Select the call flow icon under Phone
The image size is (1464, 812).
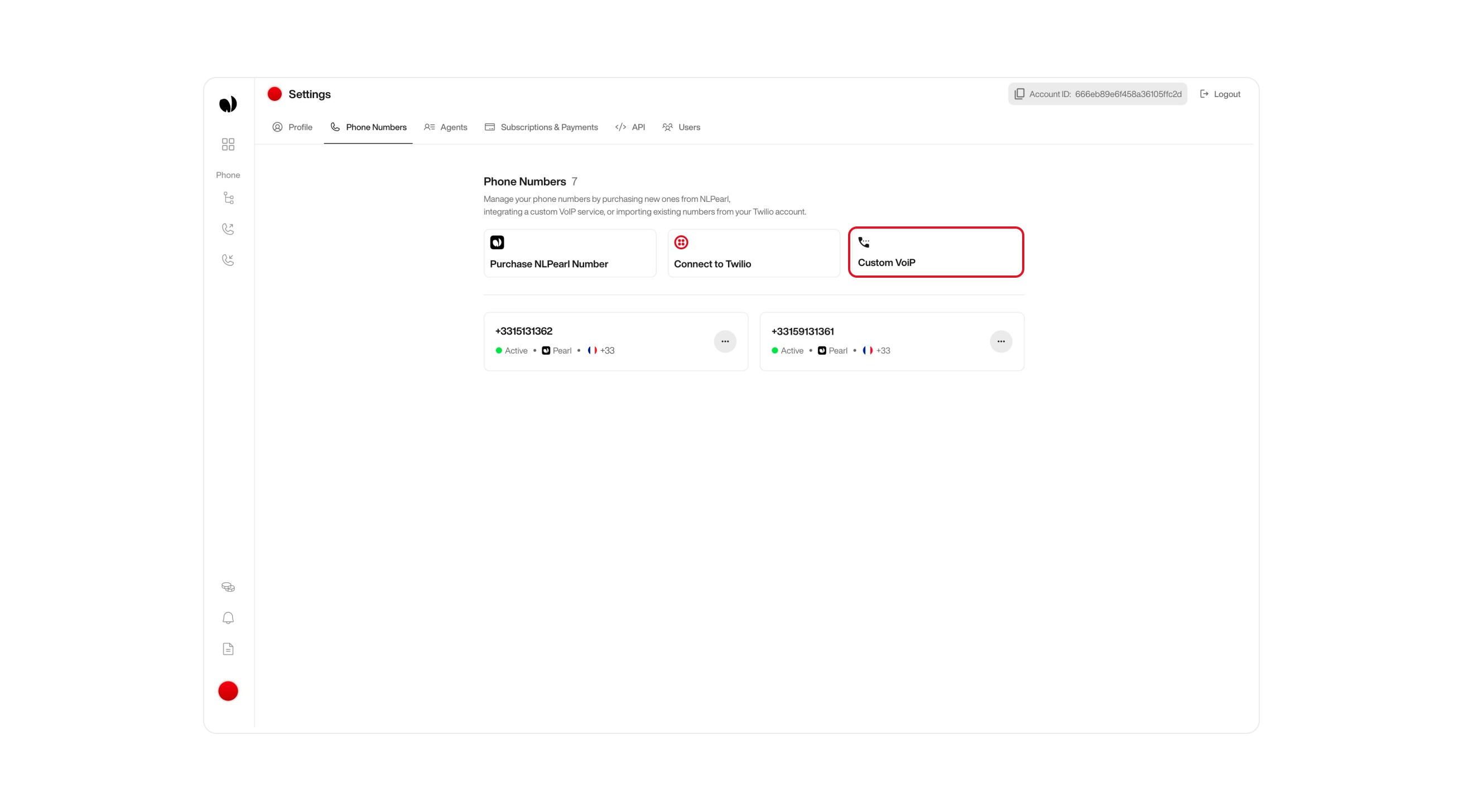coord(228,198)
